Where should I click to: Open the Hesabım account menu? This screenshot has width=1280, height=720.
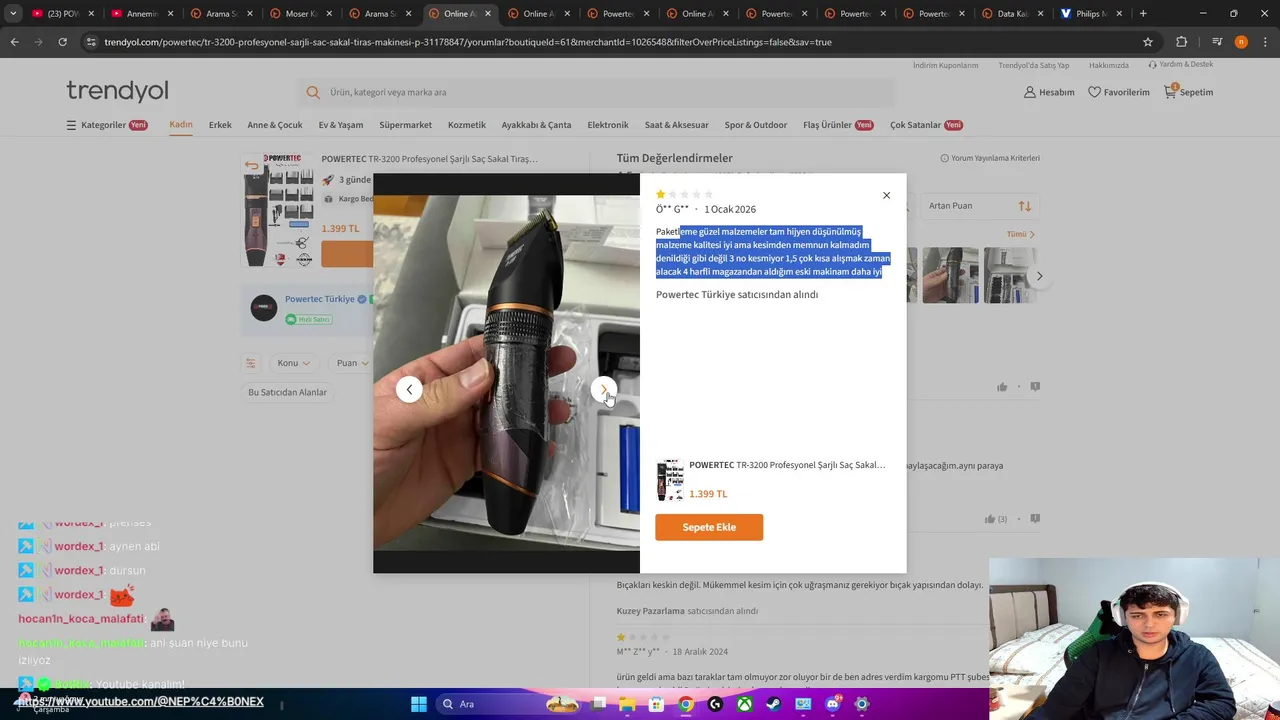point(1049,92)
